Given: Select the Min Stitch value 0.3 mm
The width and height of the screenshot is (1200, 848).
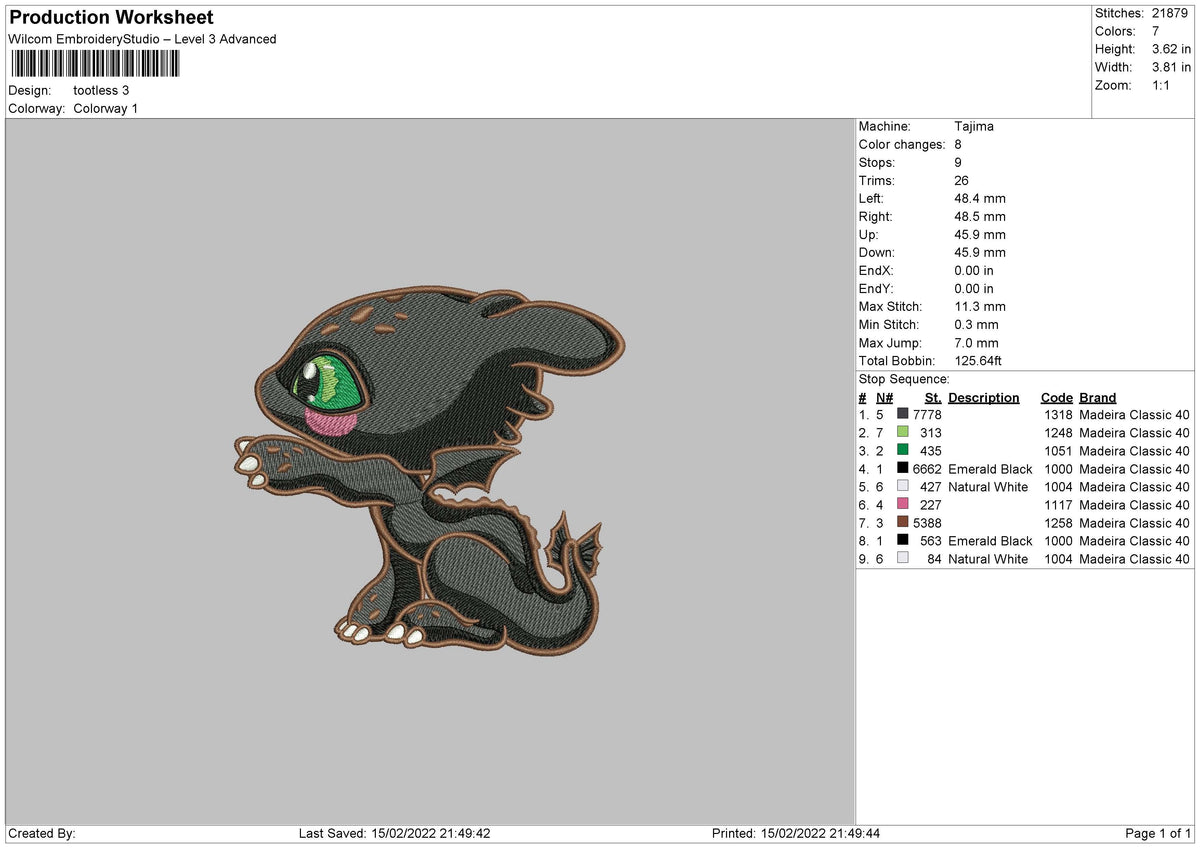Looking at the screenshot, I should coord(977,325).
